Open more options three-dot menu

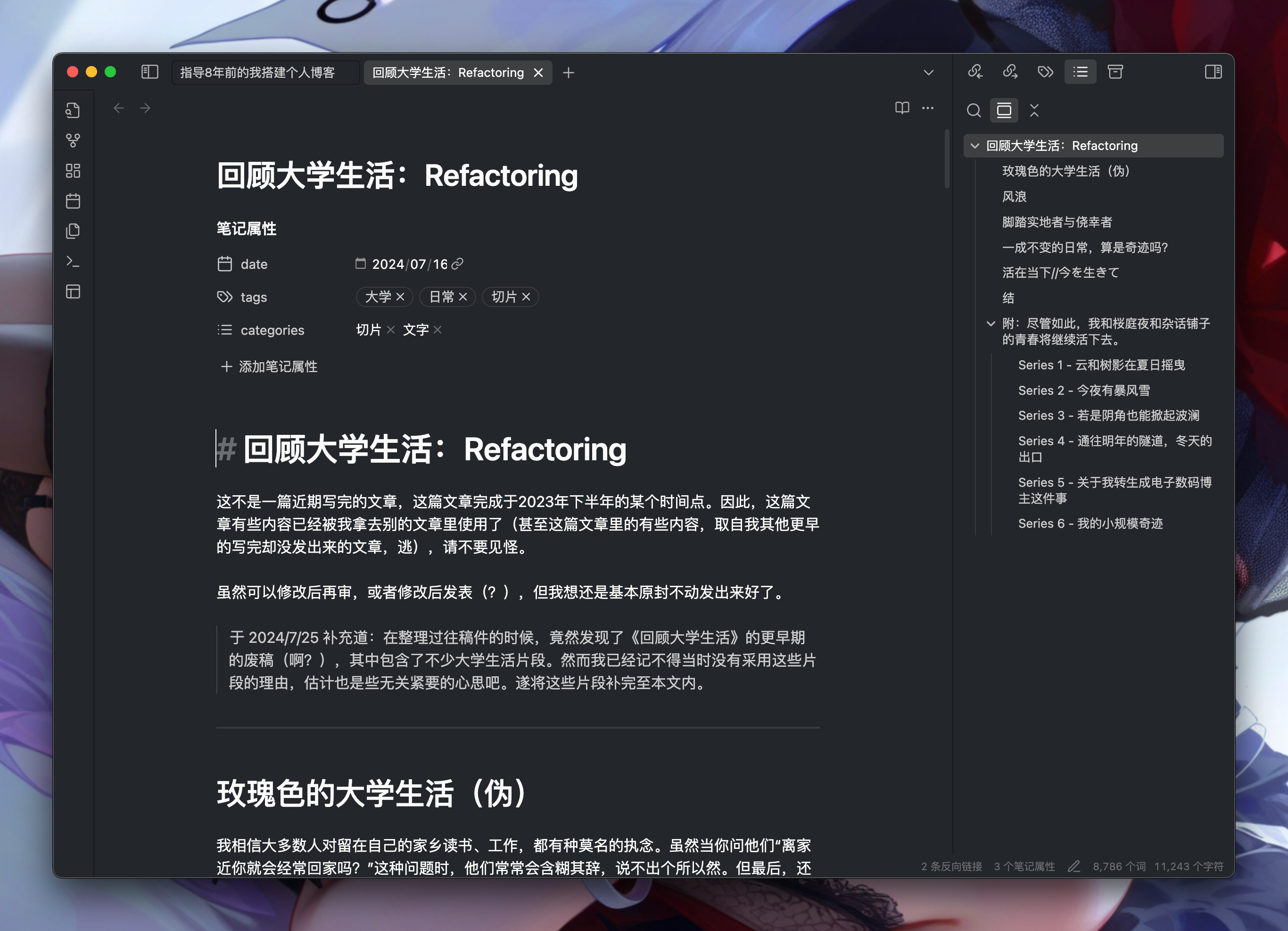[927, 108]
